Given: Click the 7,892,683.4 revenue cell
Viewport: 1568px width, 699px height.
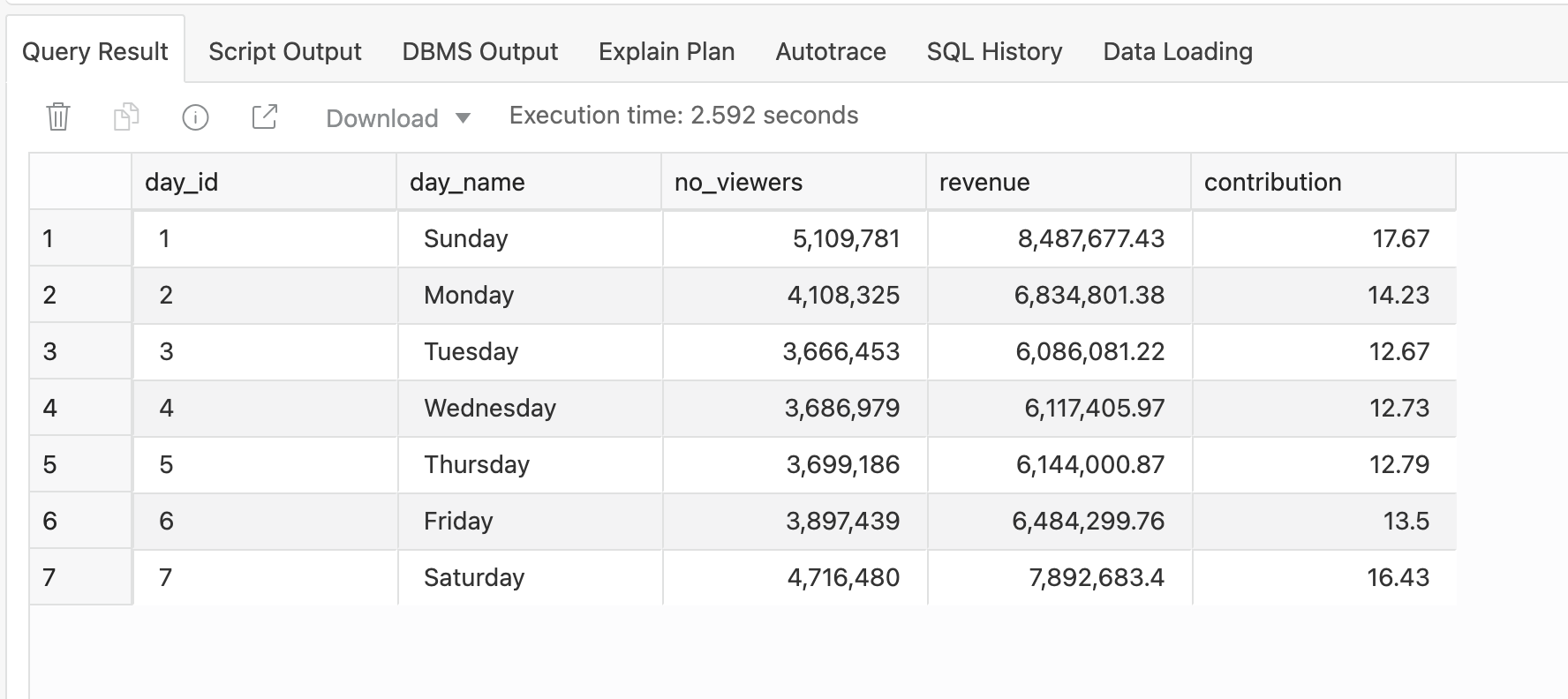Looking at the screenshot, I should point(1059,577).
